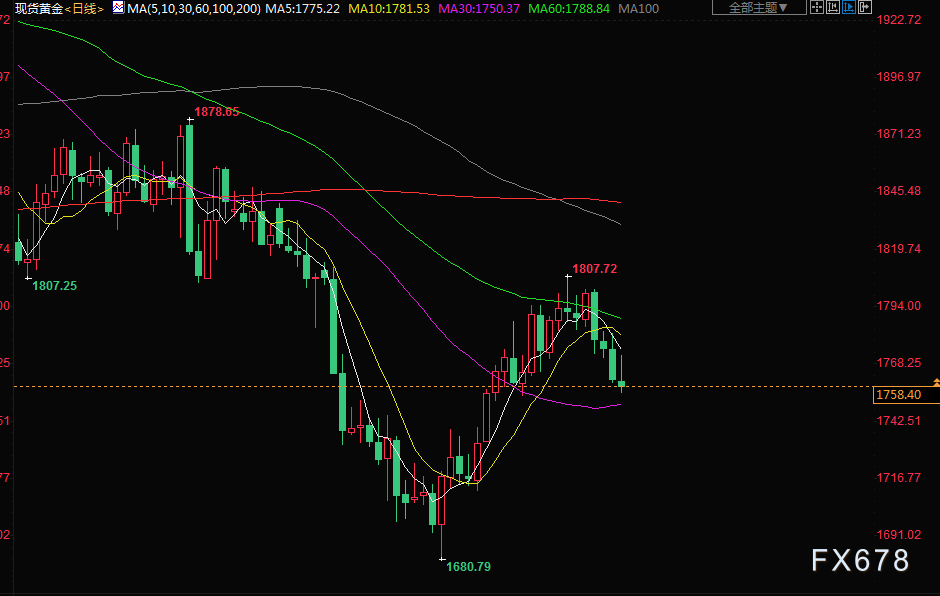Open the 日线 period selector
940x596 pixels.
click(x=84, y=8)
